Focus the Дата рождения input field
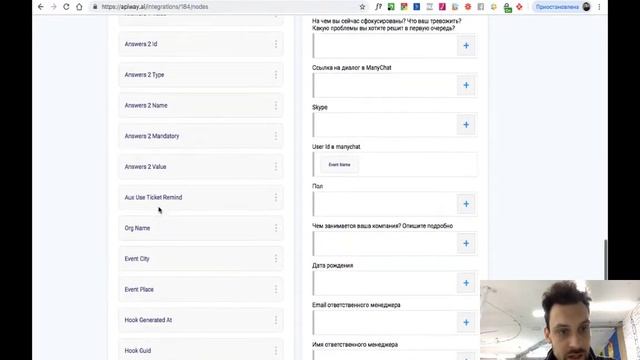This screenshot has height=360, width=640. [x=385, y=283]
